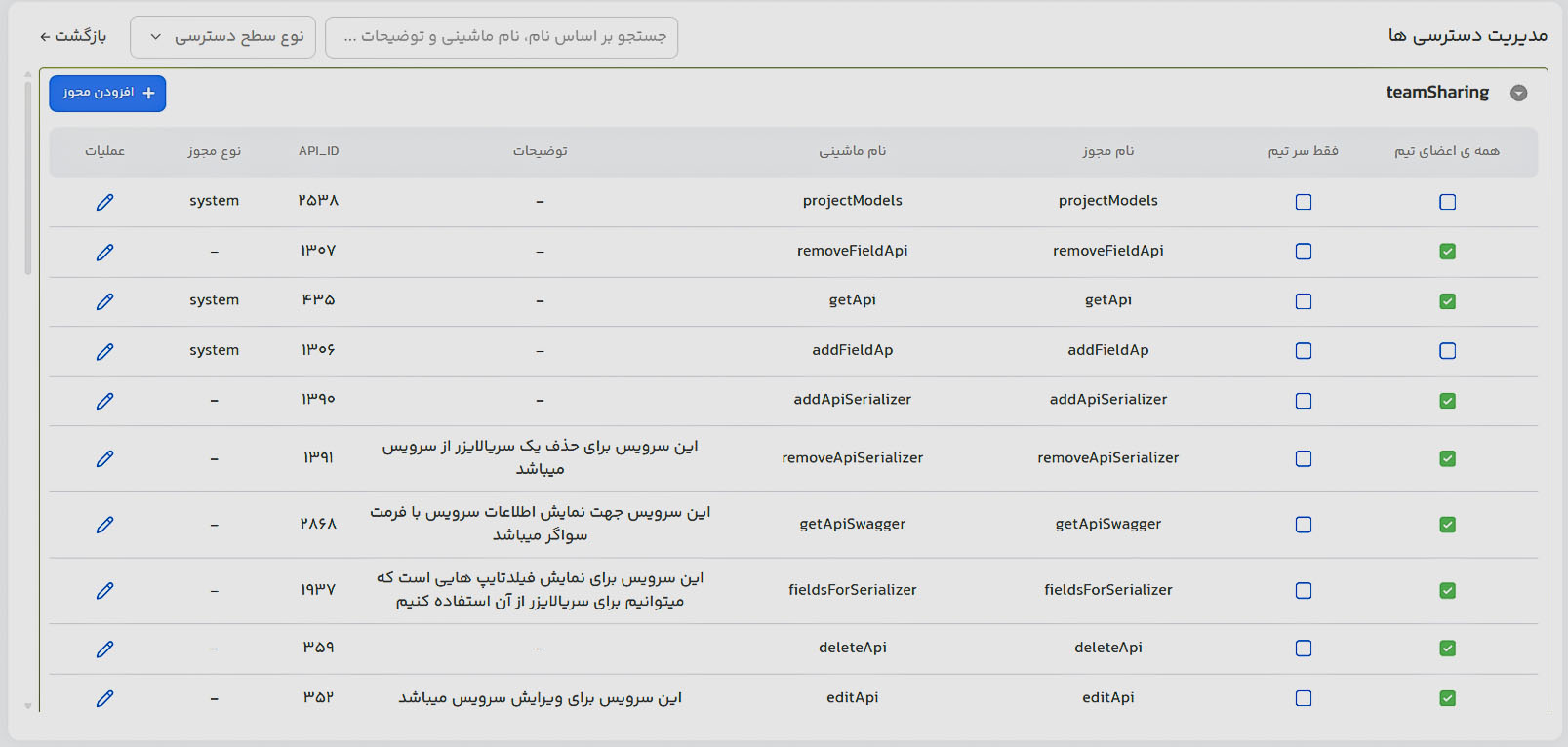Tick team-leader-only checkbox for removeApiSerializer
The image size is (1568, 747).
[x=1303, y=458]
